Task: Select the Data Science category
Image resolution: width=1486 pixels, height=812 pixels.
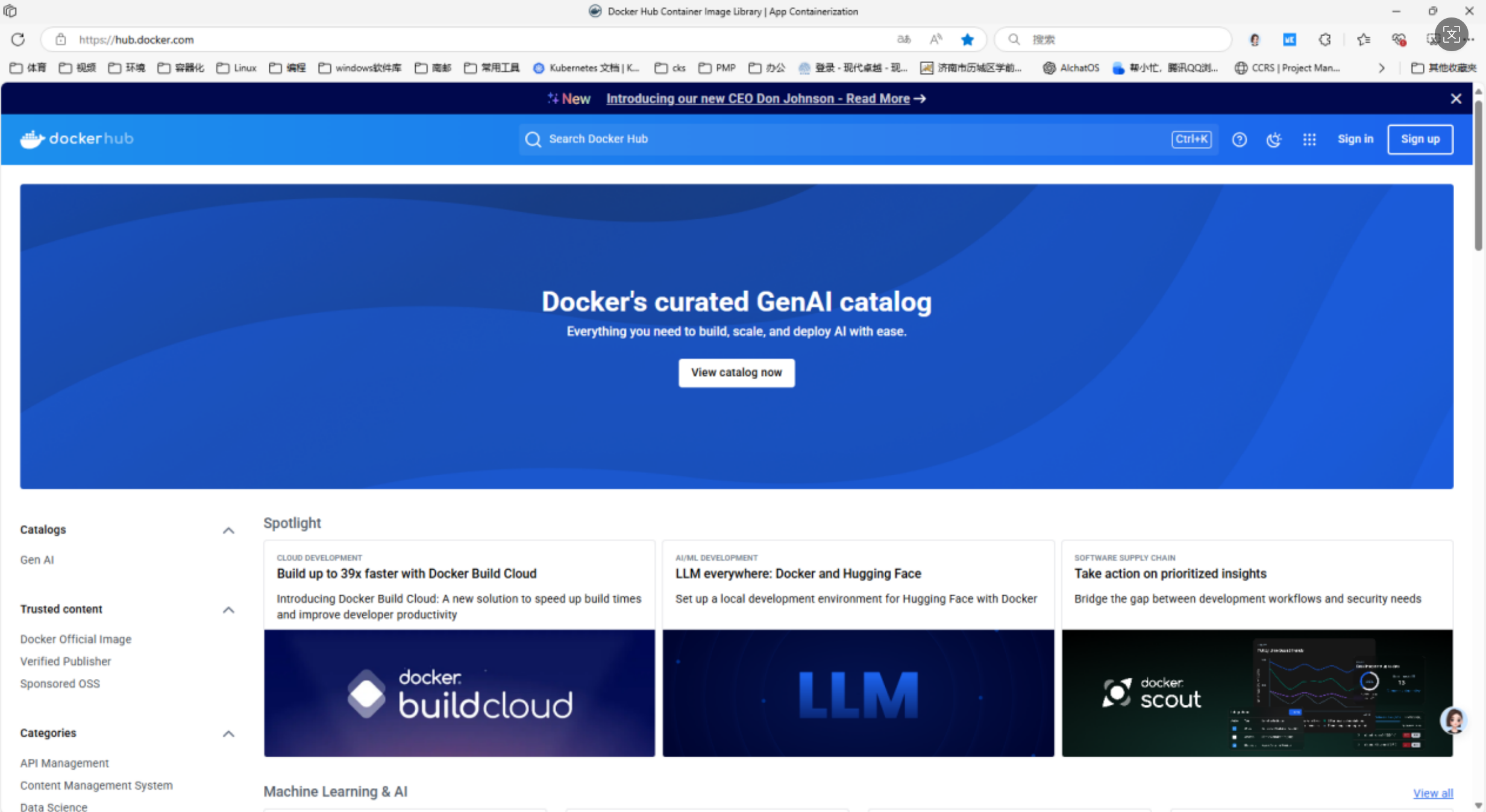Action: point(54,807)
